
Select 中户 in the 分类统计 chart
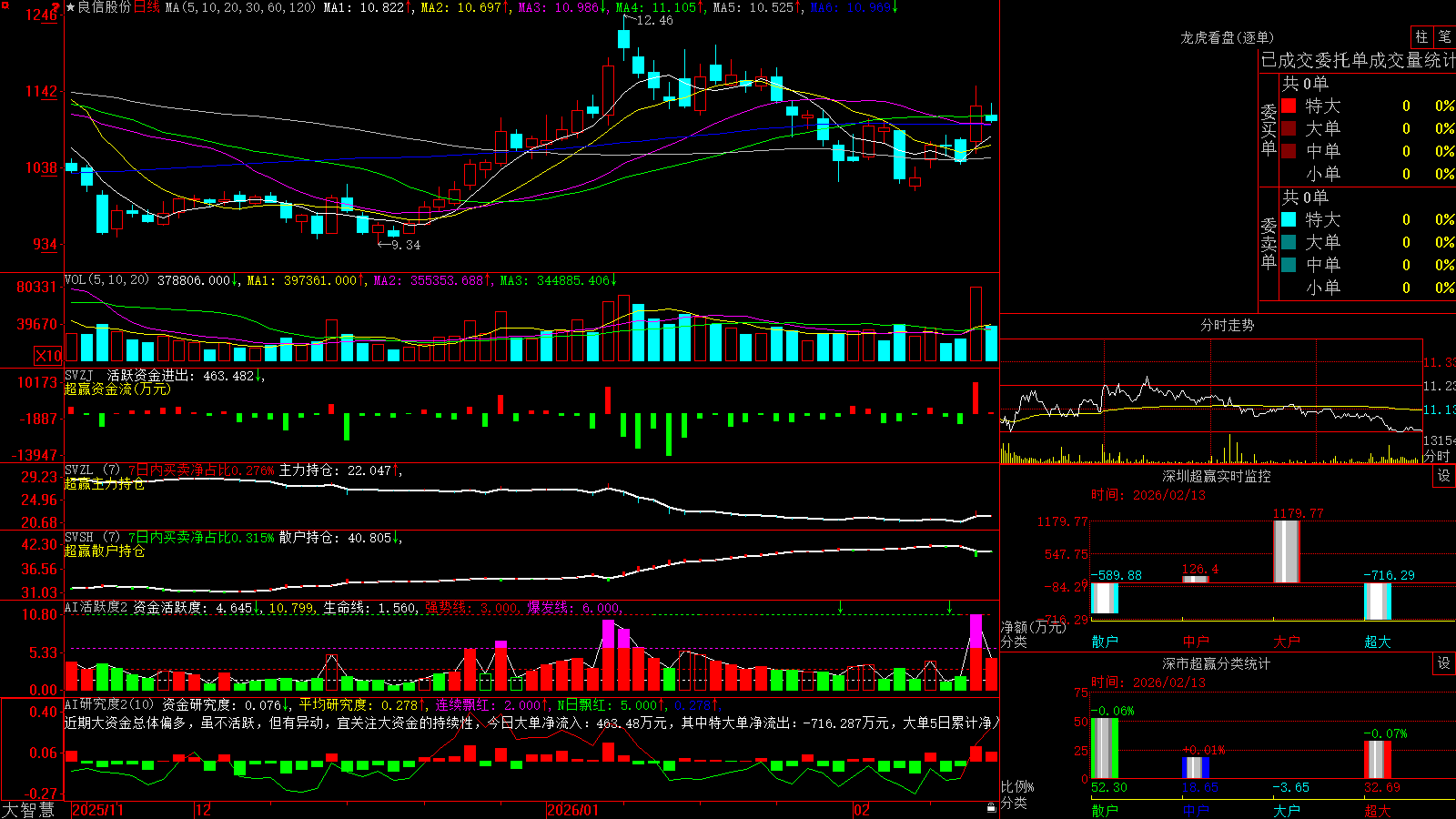(x=1196, y=811)
